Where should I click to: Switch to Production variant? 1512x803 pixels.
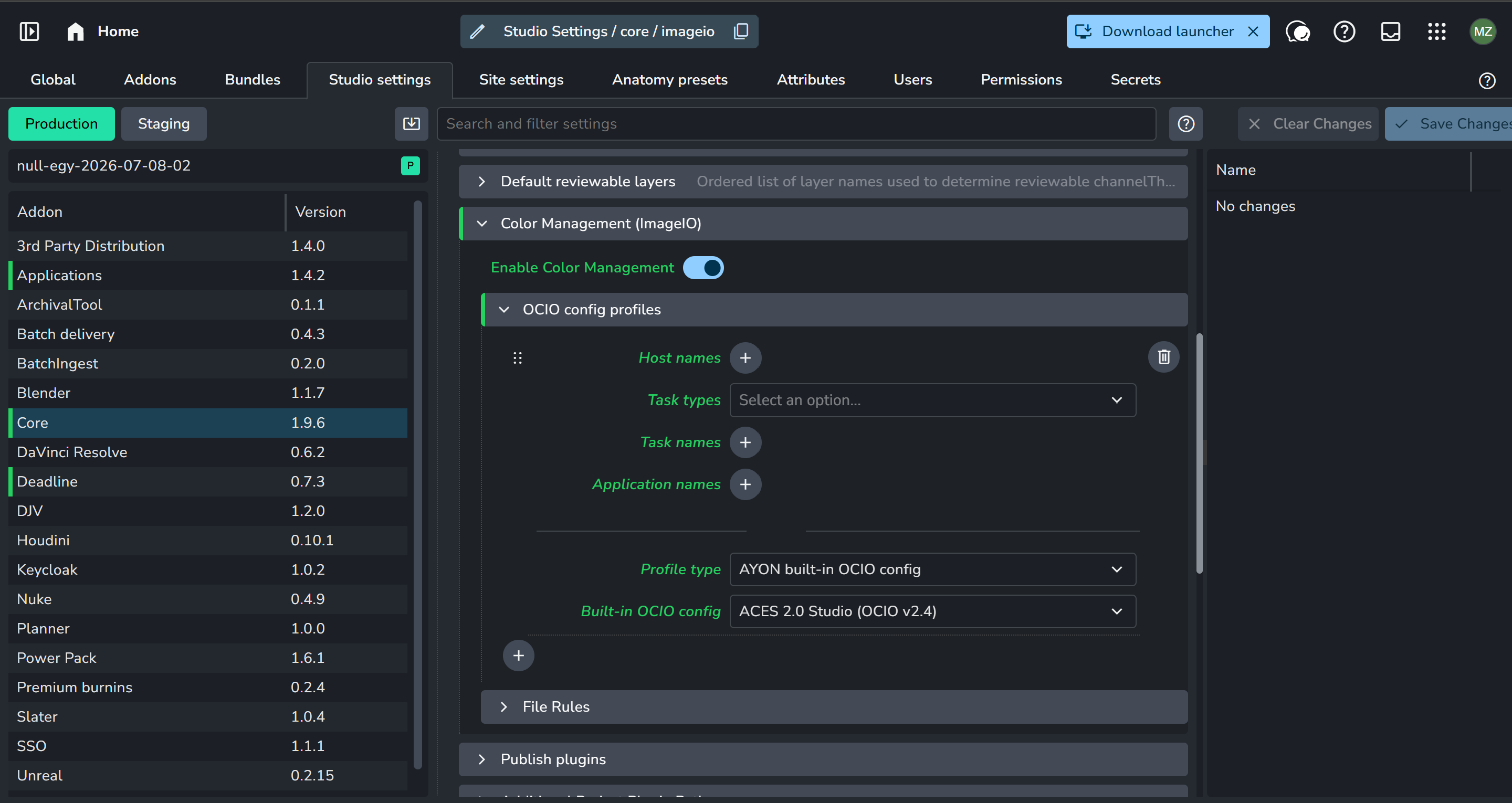tap(61, 124)
